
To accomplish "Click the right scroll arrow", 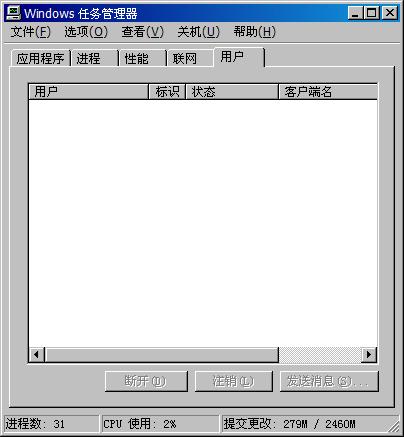I will click(x=369, y=354).
